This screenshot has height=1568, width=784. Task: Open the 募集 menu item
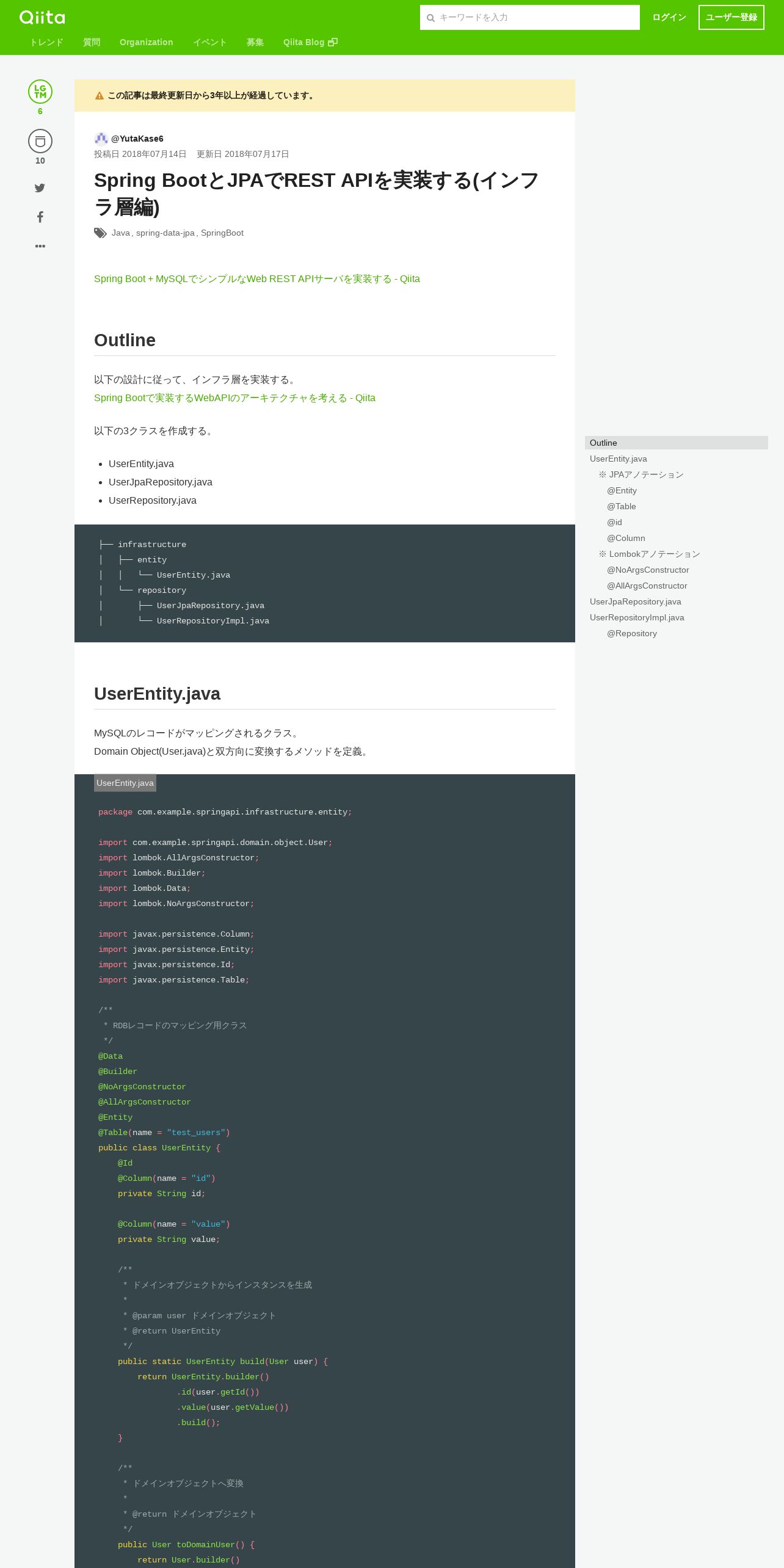coord(255,42)
